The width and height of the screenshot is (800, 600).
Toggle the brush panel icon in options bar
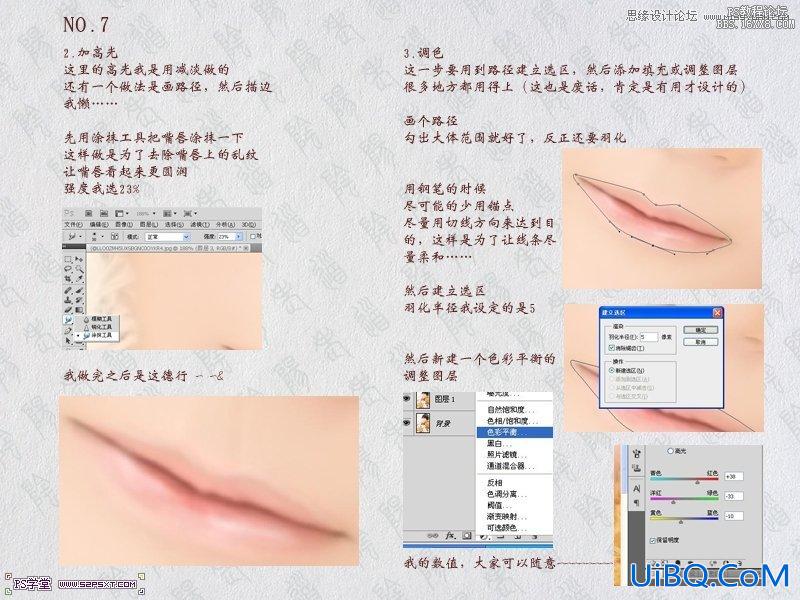(x=115, y=236)
